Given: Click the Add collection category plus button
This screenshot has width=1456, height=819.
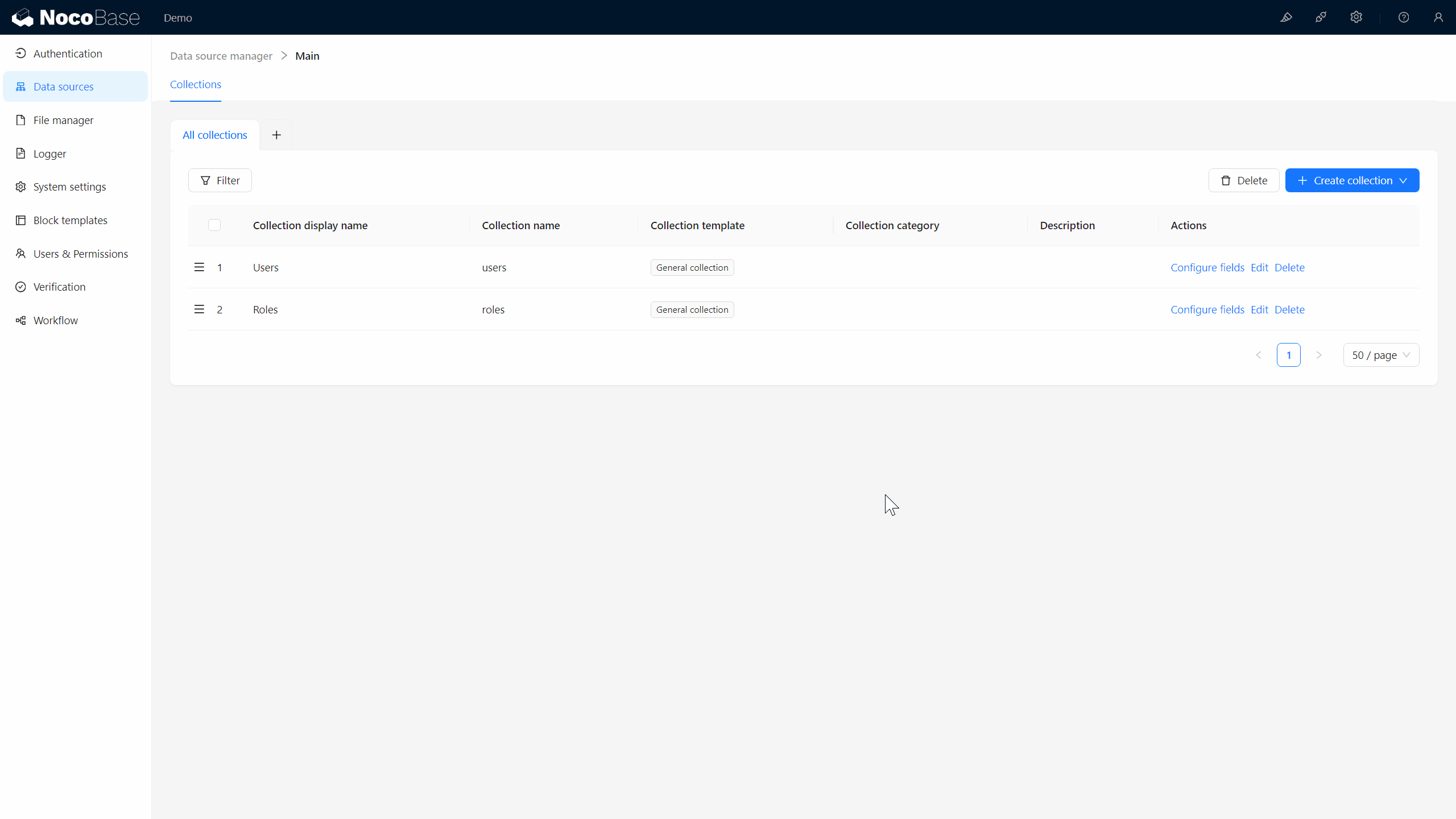Looking at the screenshot, I should 277,134.
